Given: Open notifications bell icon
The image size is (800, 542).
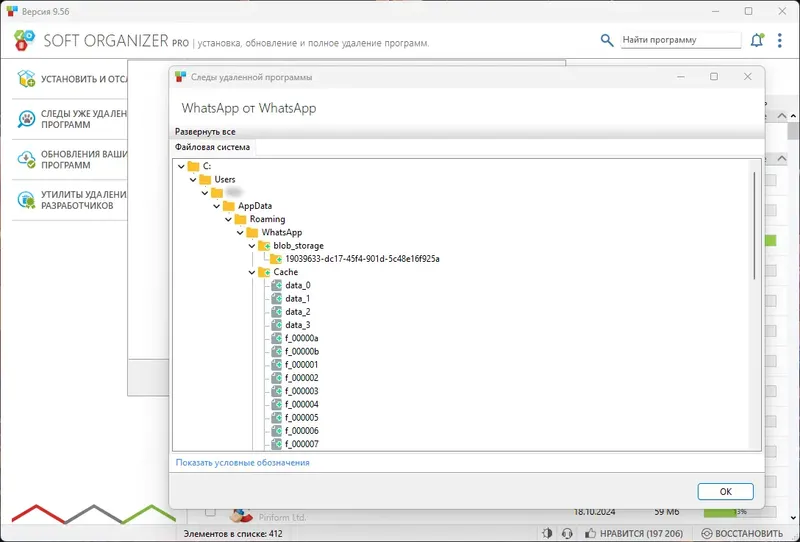Looking at the screenshot, I should click(757, 40).
